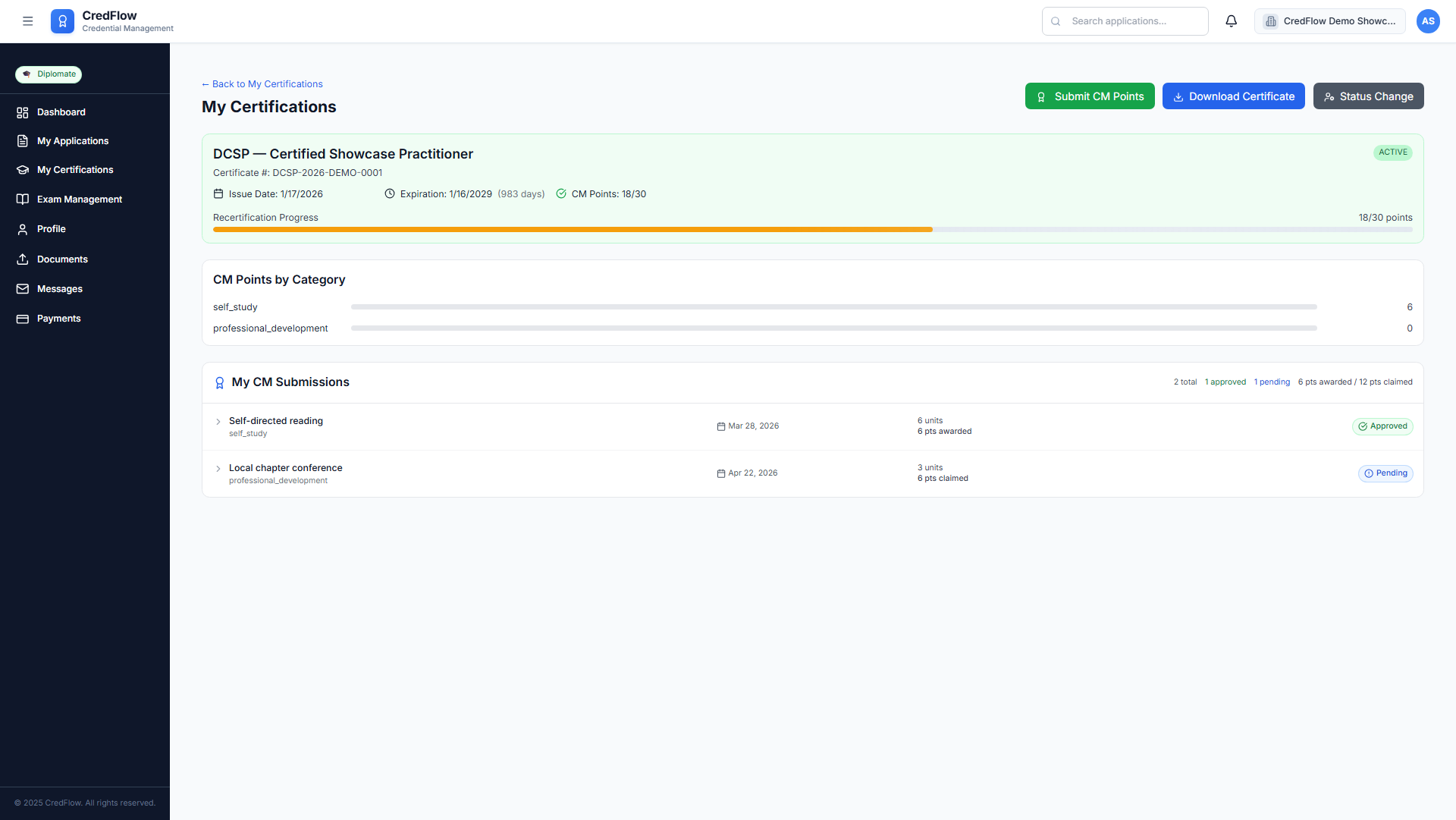Click '2 total' submissions count

[x=1185, y=382]
